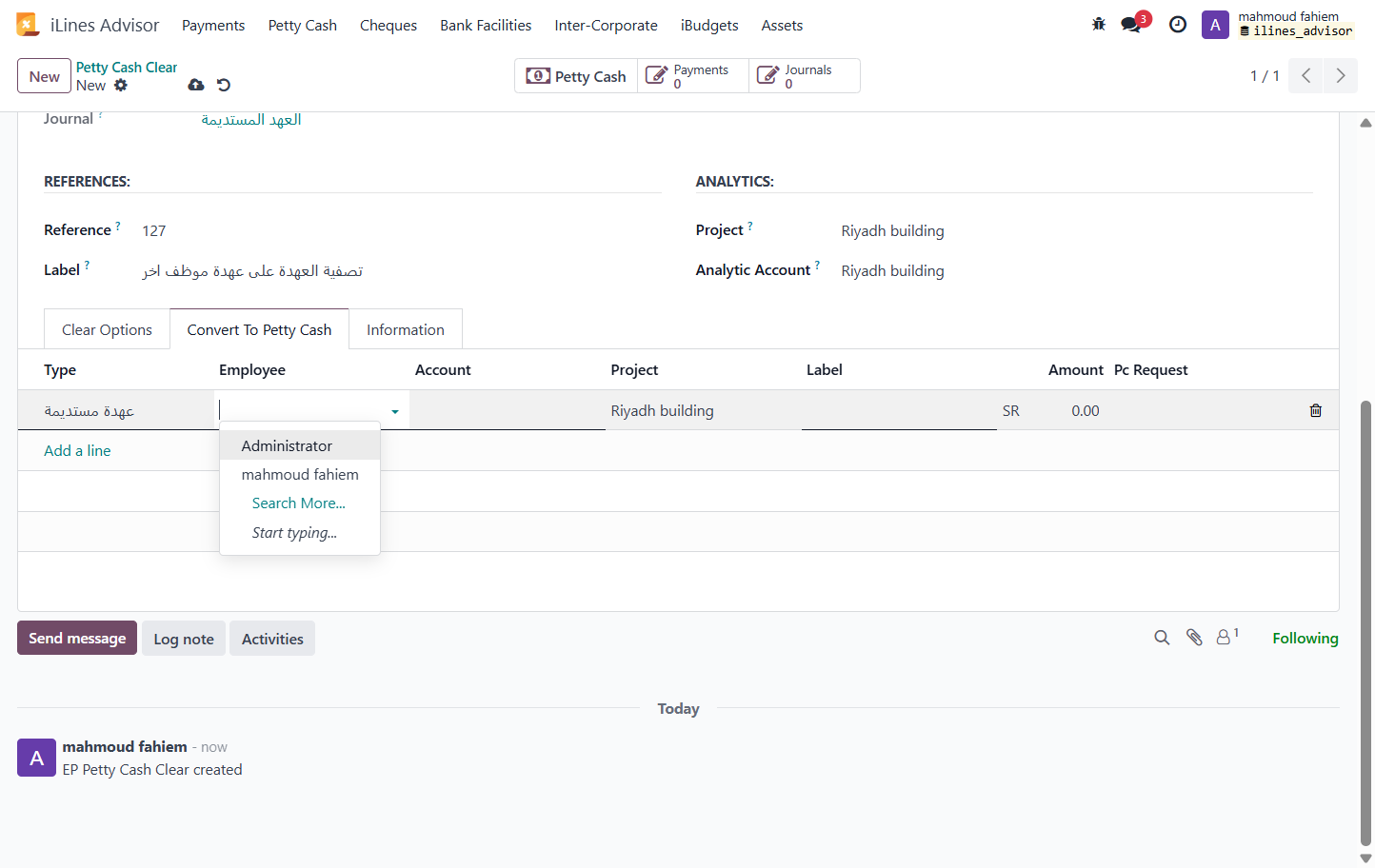Open the Payments menu
Viewport: 1375px width, 868px height.
(x=213, y=26)
